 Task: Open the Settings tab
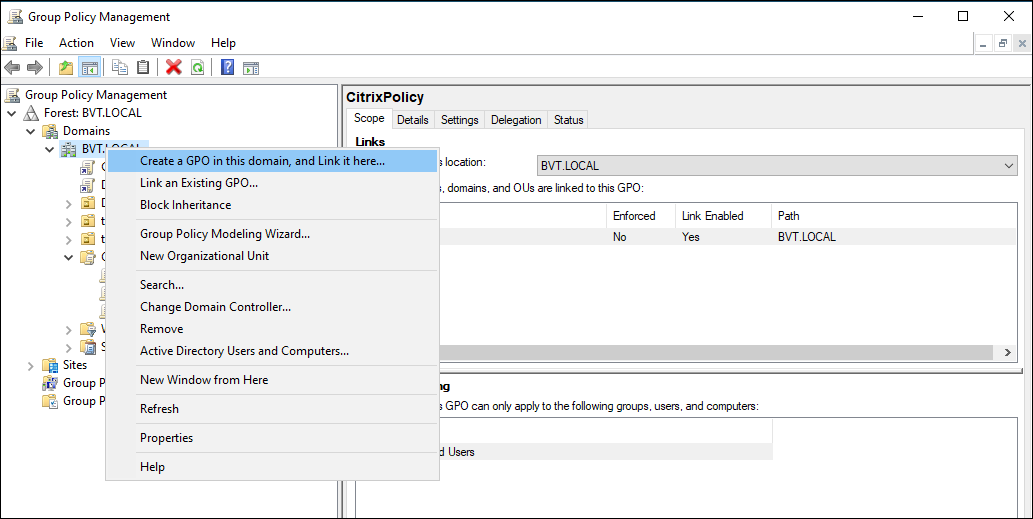(x=459, y=120)
